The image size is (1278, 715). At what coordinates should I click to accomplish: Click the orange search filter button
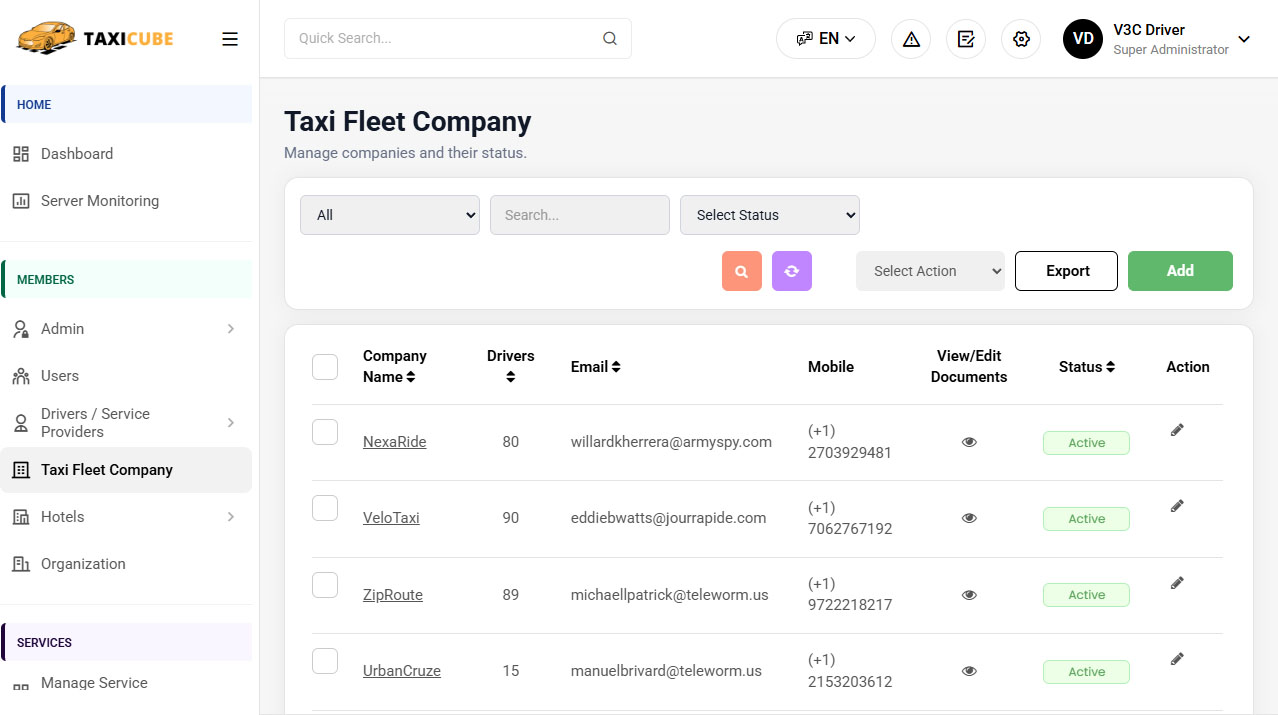tap(742, 271)
